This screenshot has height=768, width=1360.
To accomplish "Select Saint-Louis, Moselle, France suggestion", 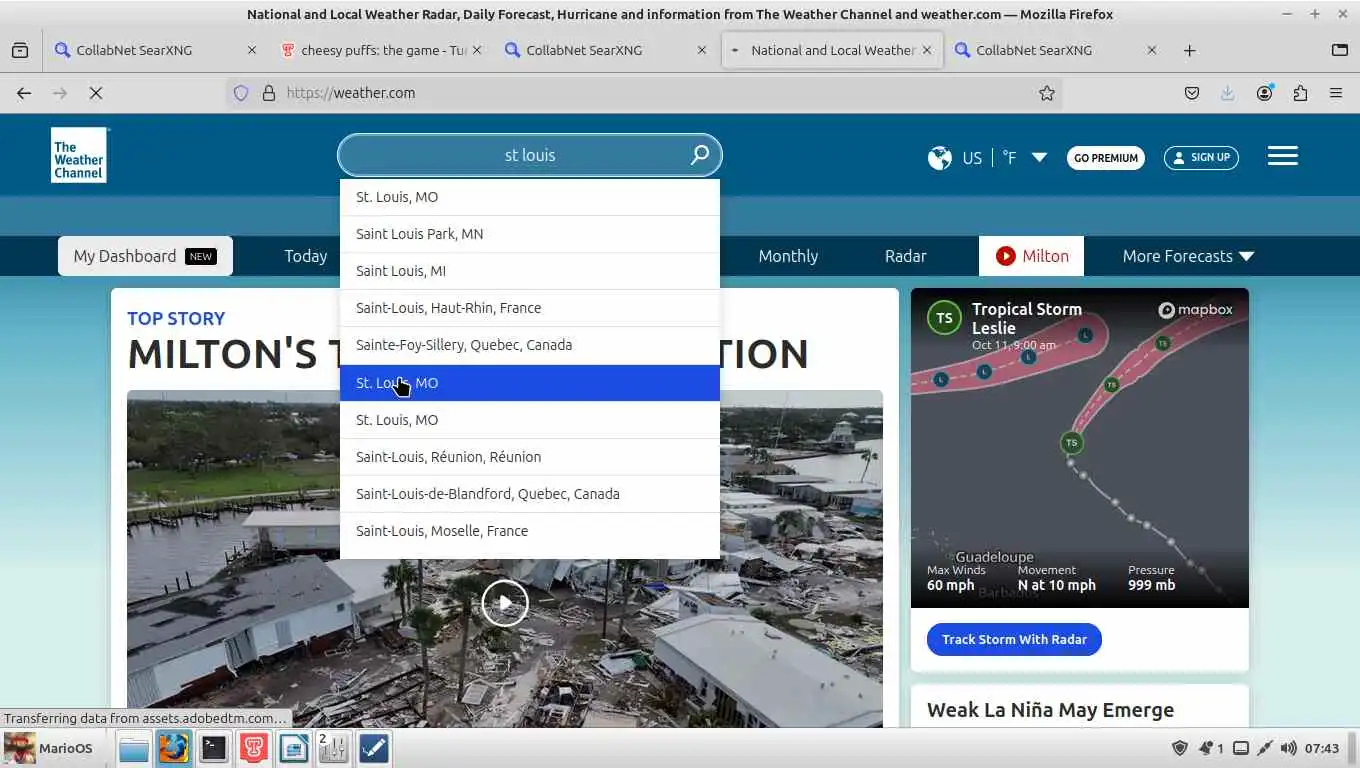I will click(x=530, y=531).
